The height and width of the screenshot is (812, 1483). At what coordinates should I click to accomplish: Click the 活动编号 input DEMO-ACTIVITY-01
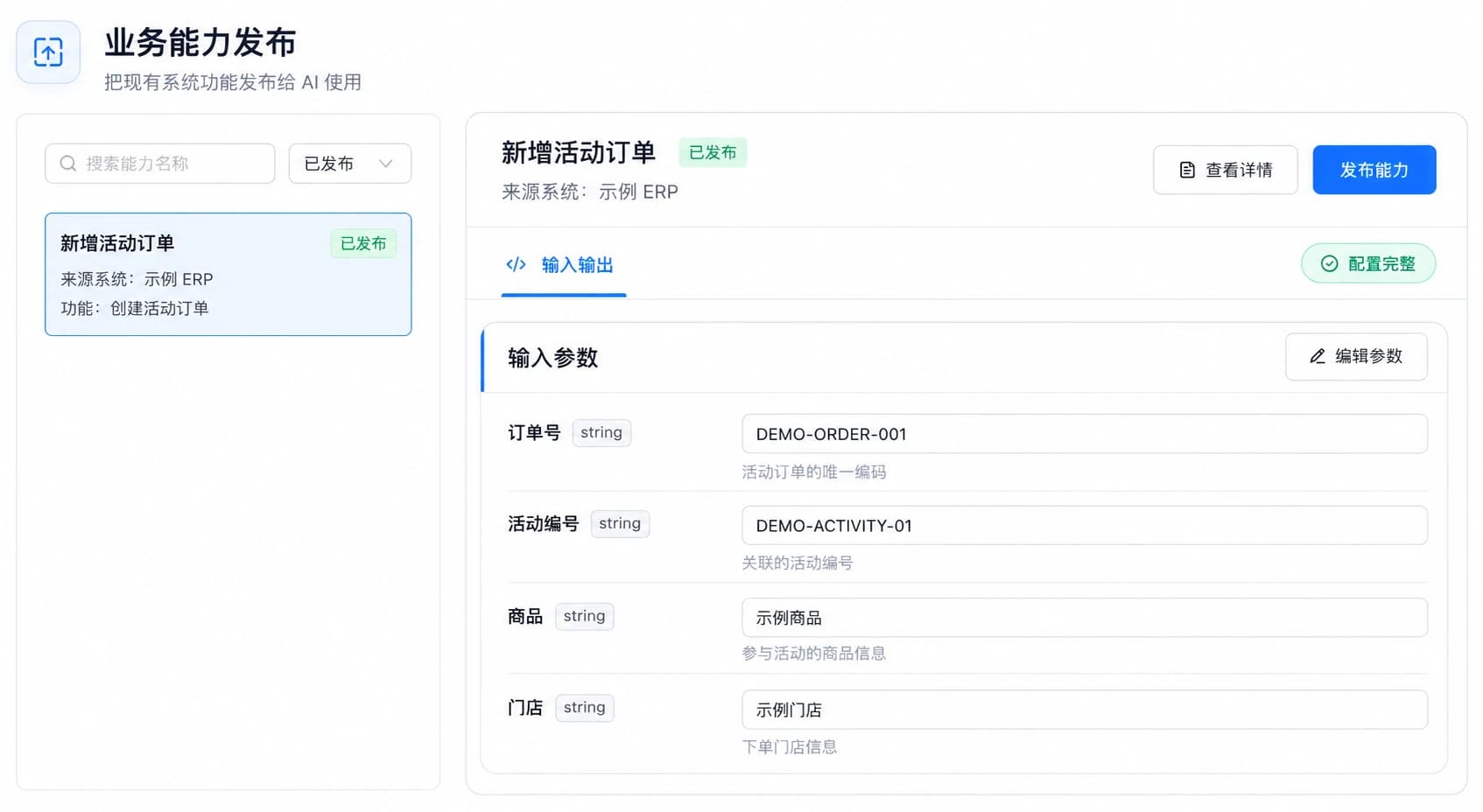point(1085,526)
